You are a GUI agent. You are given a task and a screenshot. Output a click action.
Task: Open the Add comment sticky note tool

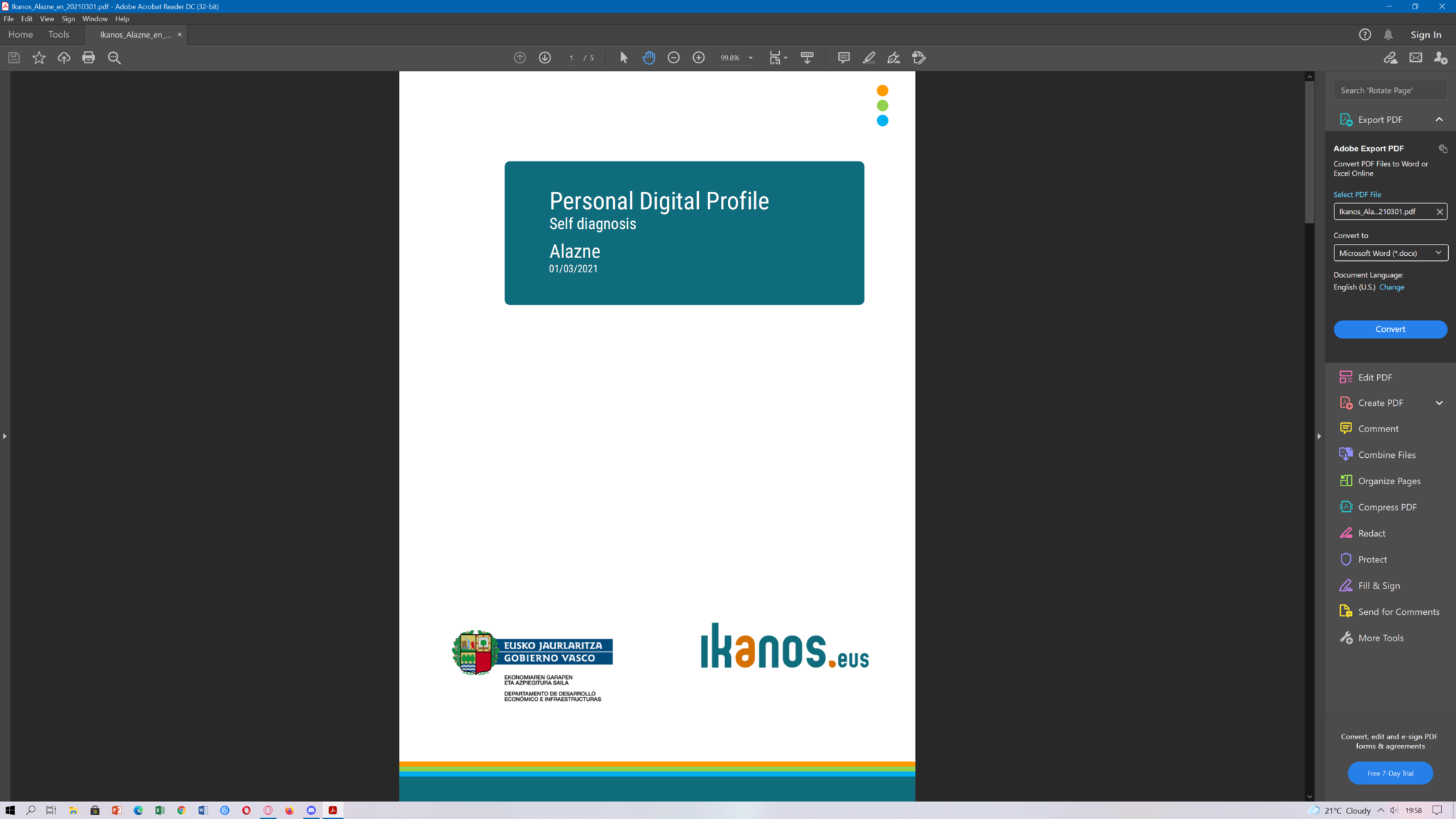click(x=843, y=58)
